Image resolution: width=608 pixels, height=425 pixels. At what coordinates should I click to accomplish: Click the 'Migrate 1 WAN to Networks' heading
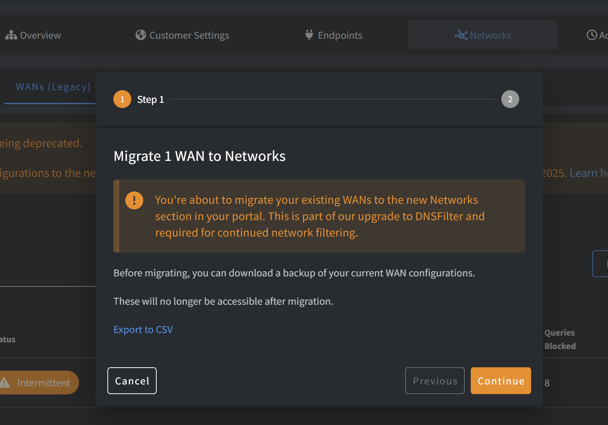point(199,156)
